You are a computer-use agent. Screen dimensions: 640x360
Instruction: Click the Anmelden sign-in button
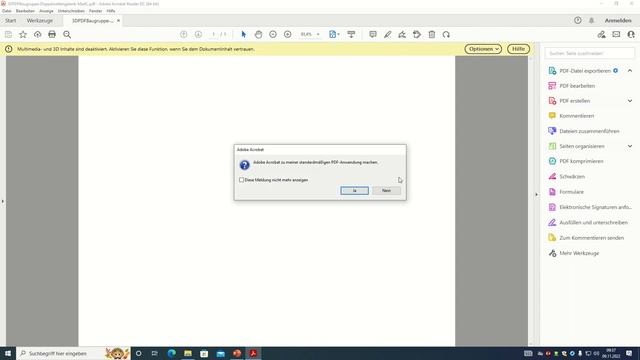pyautogui.click(x=618, y=20)
